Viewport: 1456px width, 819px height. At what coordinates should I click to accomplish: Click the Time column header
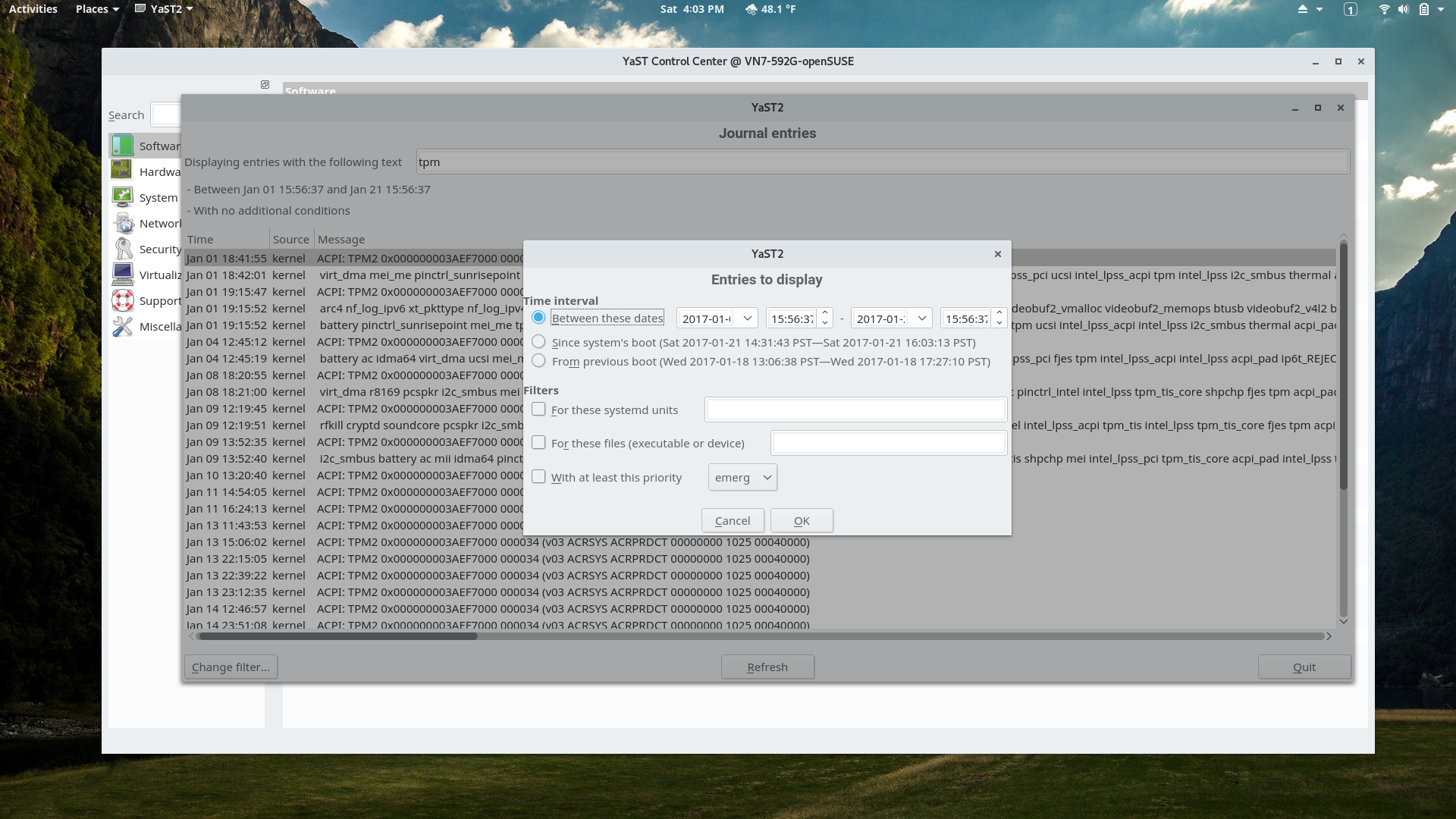click(227, 239)
